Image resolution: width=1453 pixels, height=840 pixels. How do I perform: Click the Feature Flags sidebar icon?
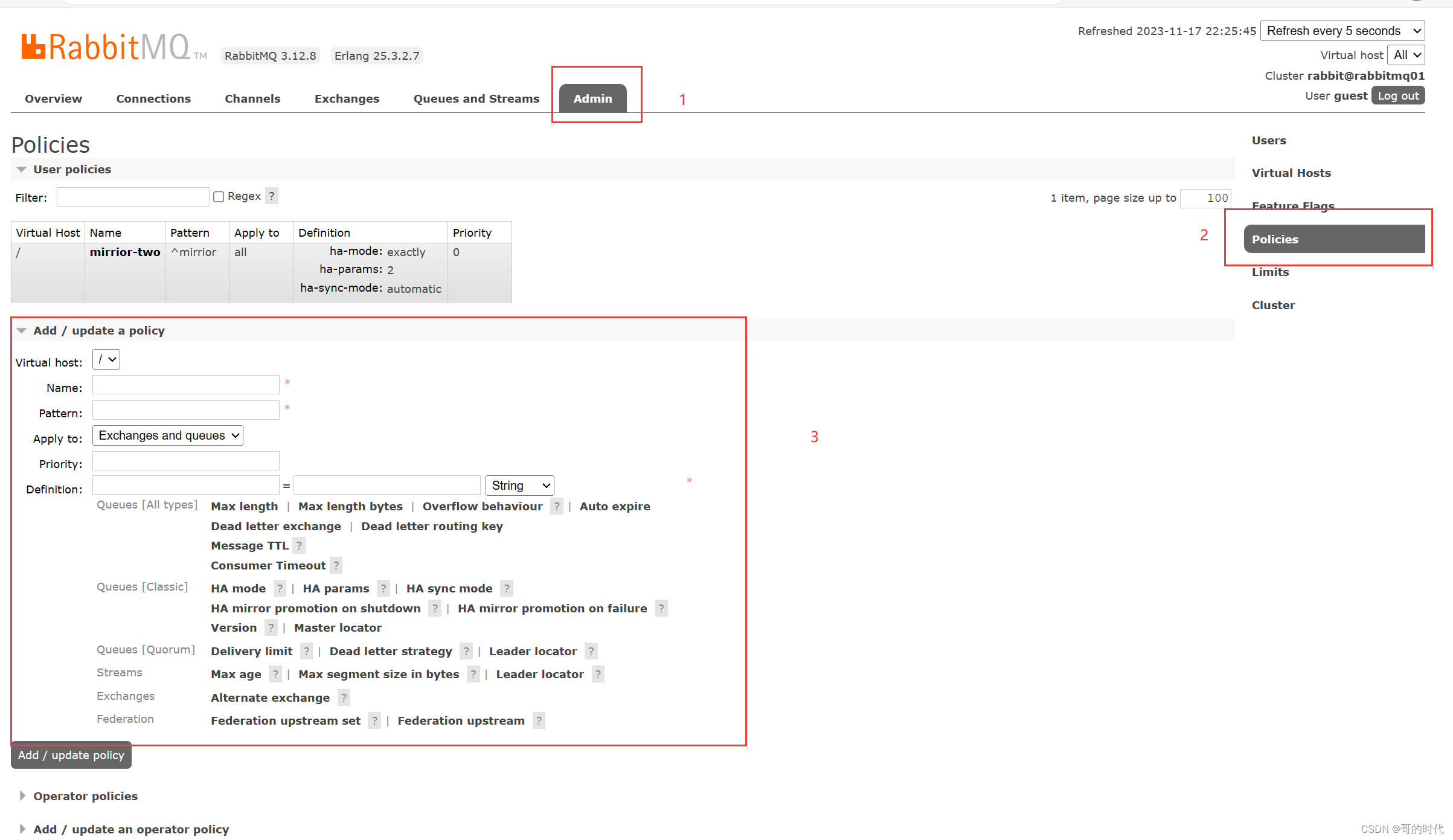[1294, 205]
